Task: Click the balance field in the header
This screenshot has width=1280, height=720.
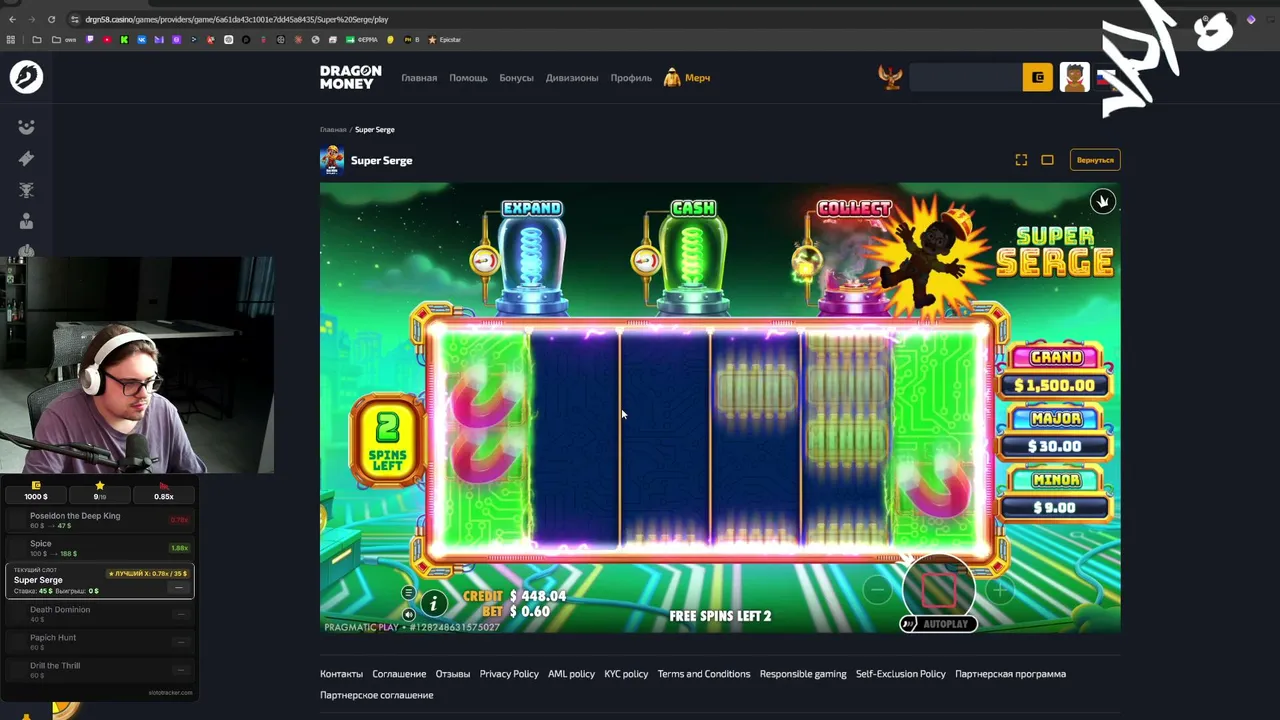Action: (966, 77)
